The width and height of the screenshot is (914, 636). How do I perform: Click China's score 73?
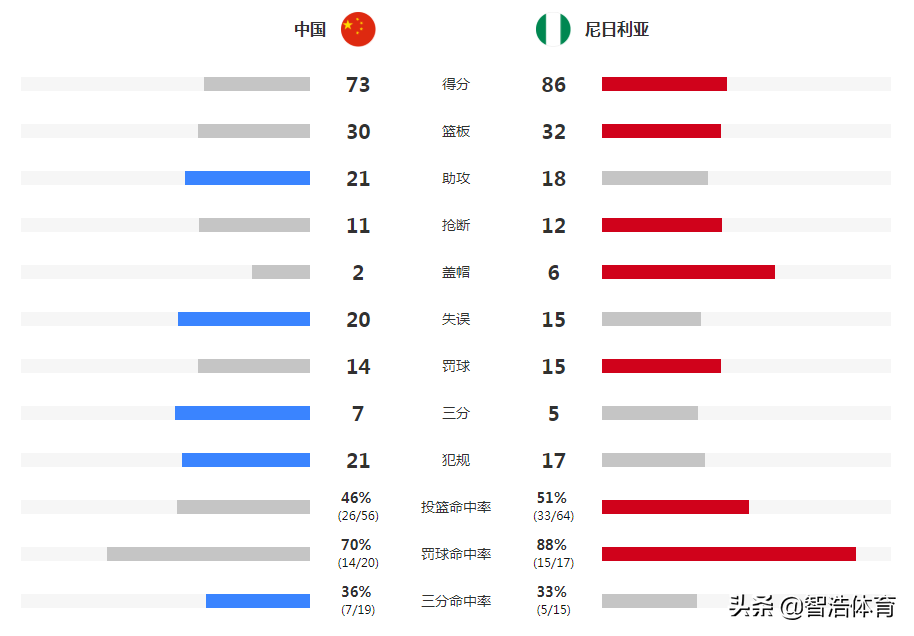[358, 85]
